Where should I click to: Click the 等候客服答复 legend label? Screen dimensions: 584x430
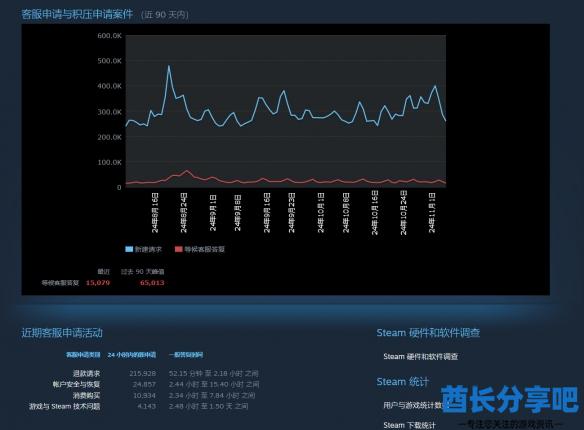pos(204,249)
